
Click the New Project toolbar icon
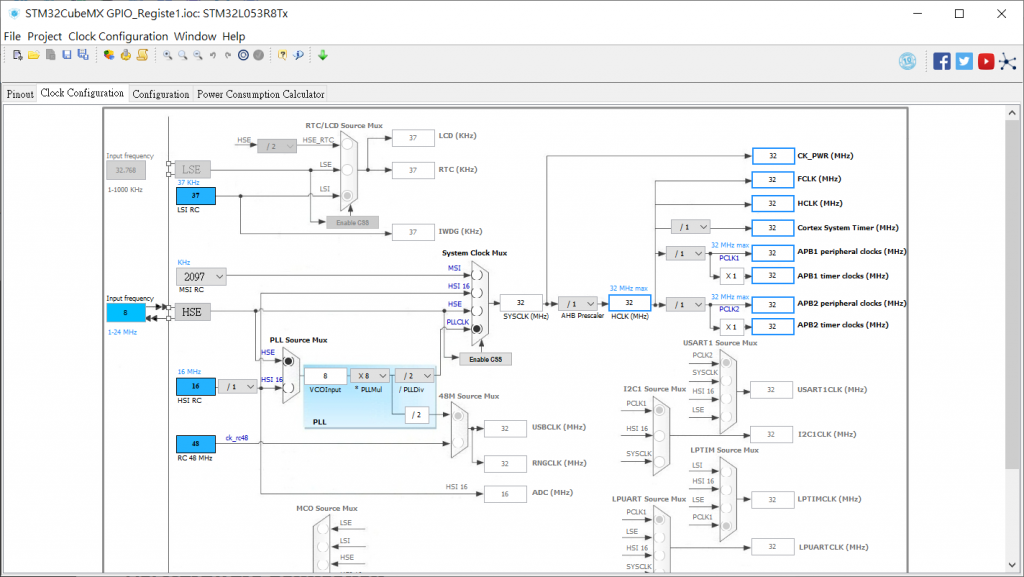(18, 55)
